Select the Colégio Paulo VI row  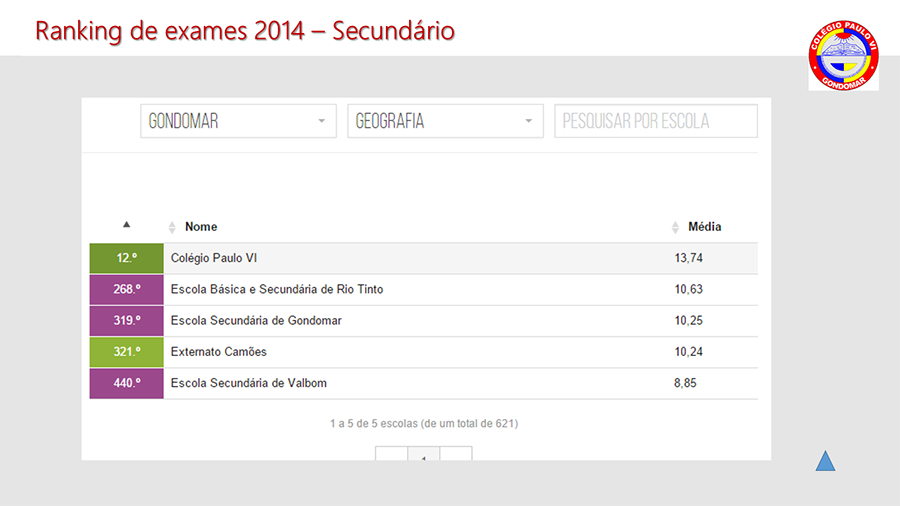tap(424, 258)
